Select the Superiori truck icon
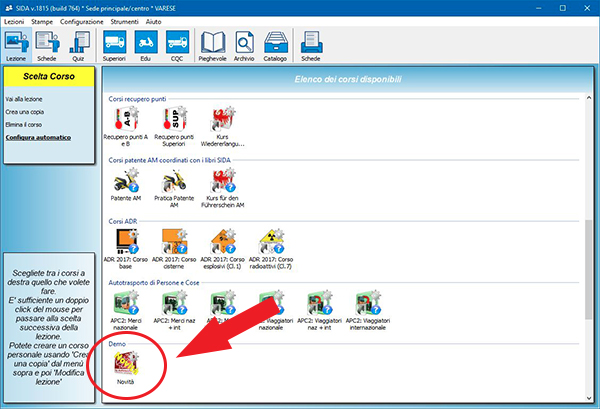600x409 pixels. click(x=114, y=45)
